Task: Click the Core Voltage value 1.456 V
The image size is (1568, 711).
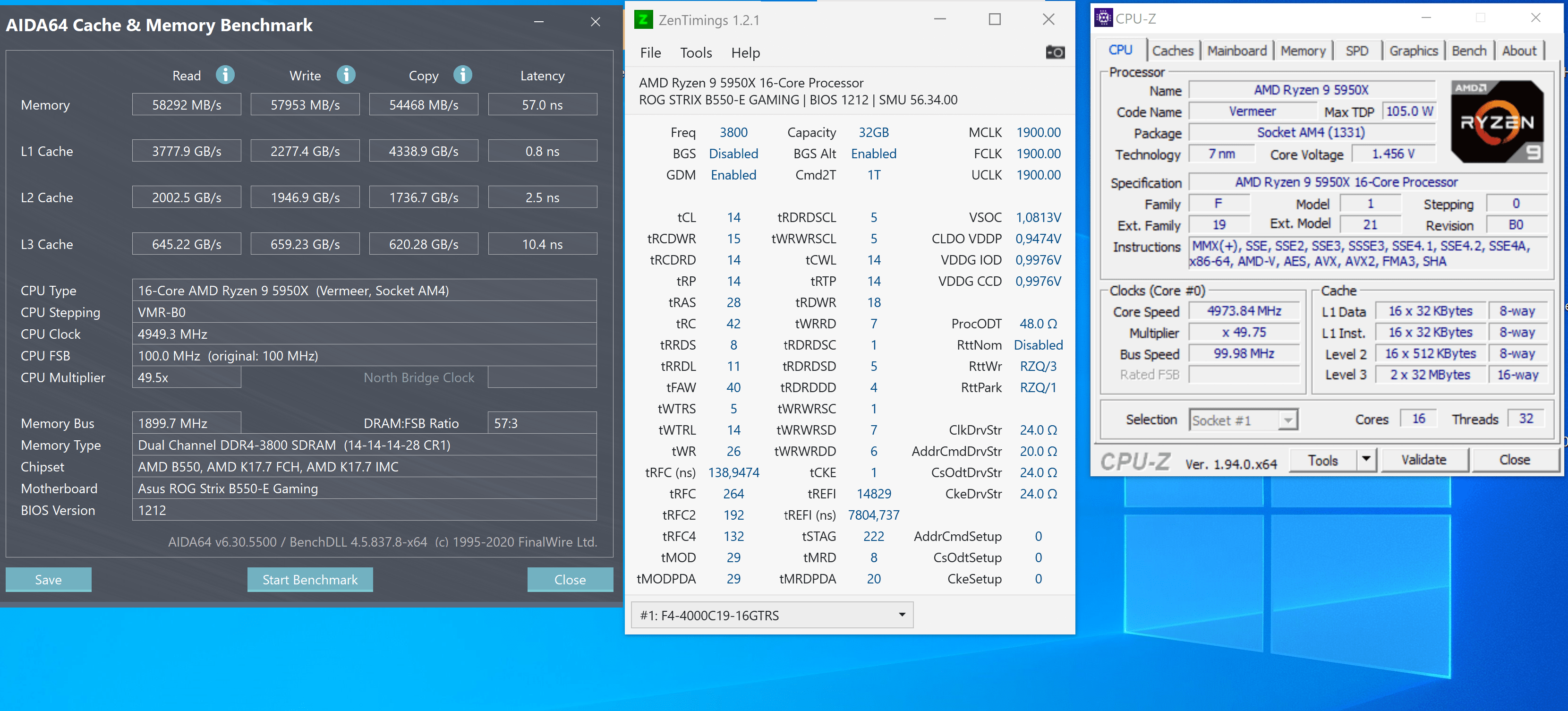Action: (1393, 154)
